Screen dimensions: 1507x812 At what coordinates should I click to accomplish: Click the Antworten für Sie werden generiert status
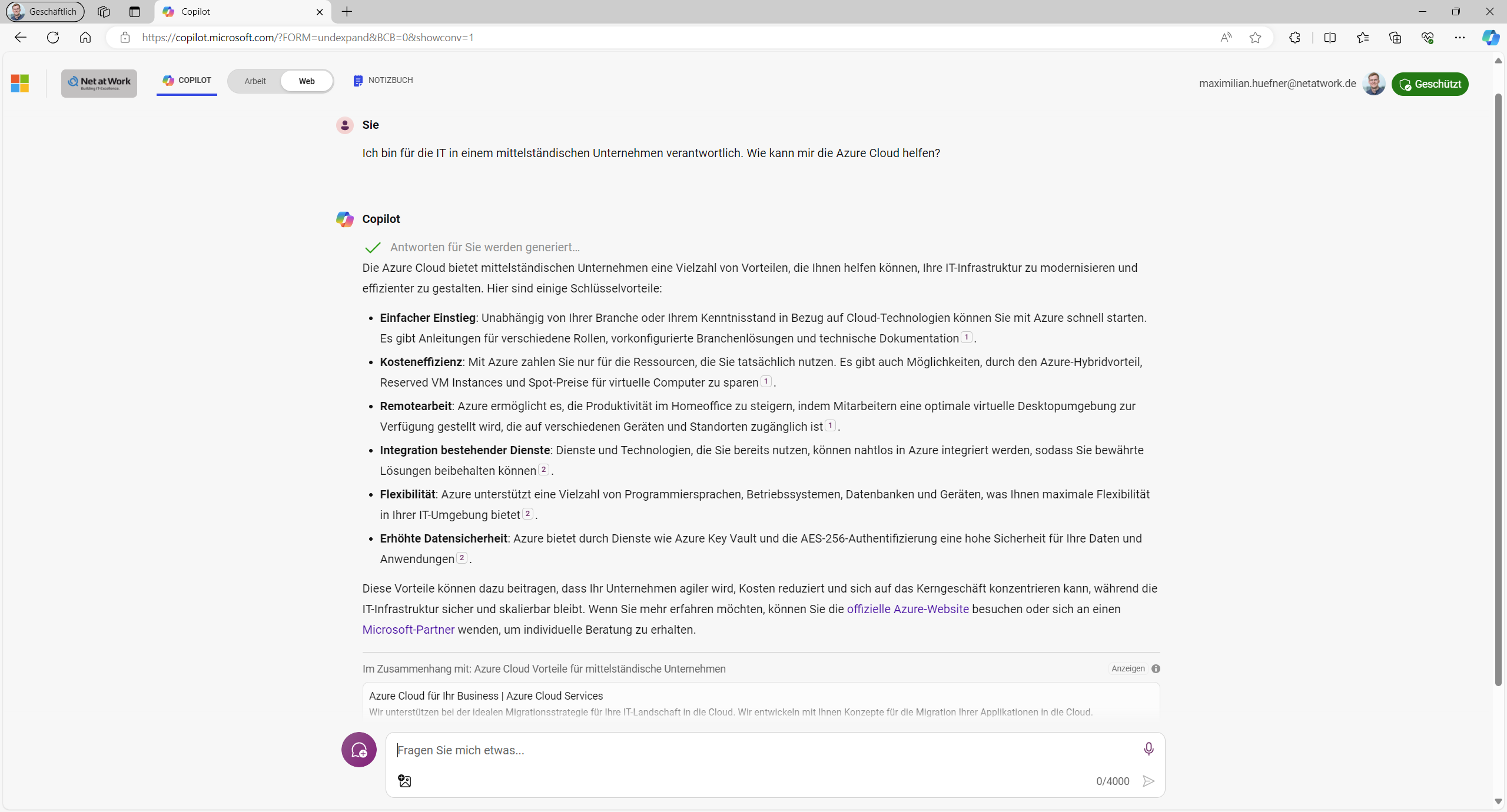pos(485,247)
